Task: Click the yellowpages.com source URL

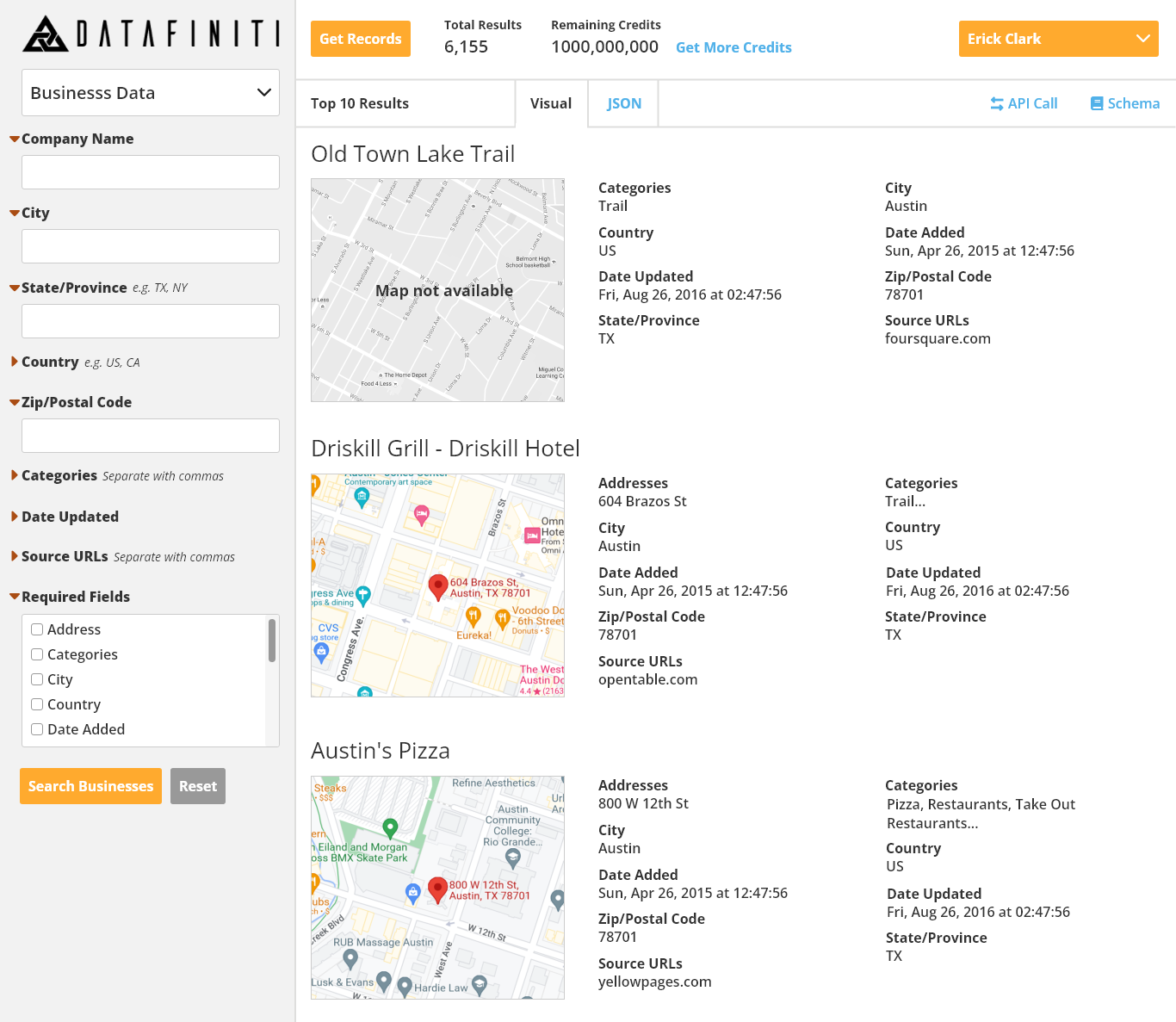Action: pos(655,982)
